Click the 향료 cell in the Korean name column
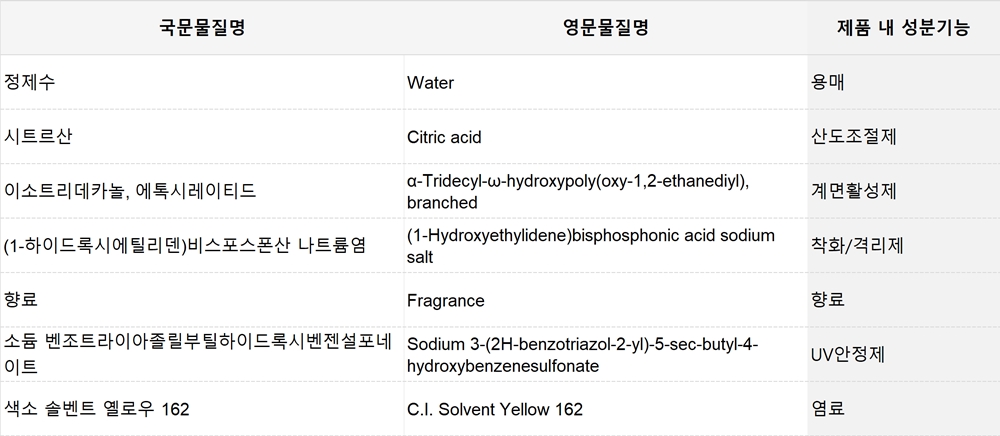The width and height of the screenshot is (1000, 436). (x=202, y=300)
